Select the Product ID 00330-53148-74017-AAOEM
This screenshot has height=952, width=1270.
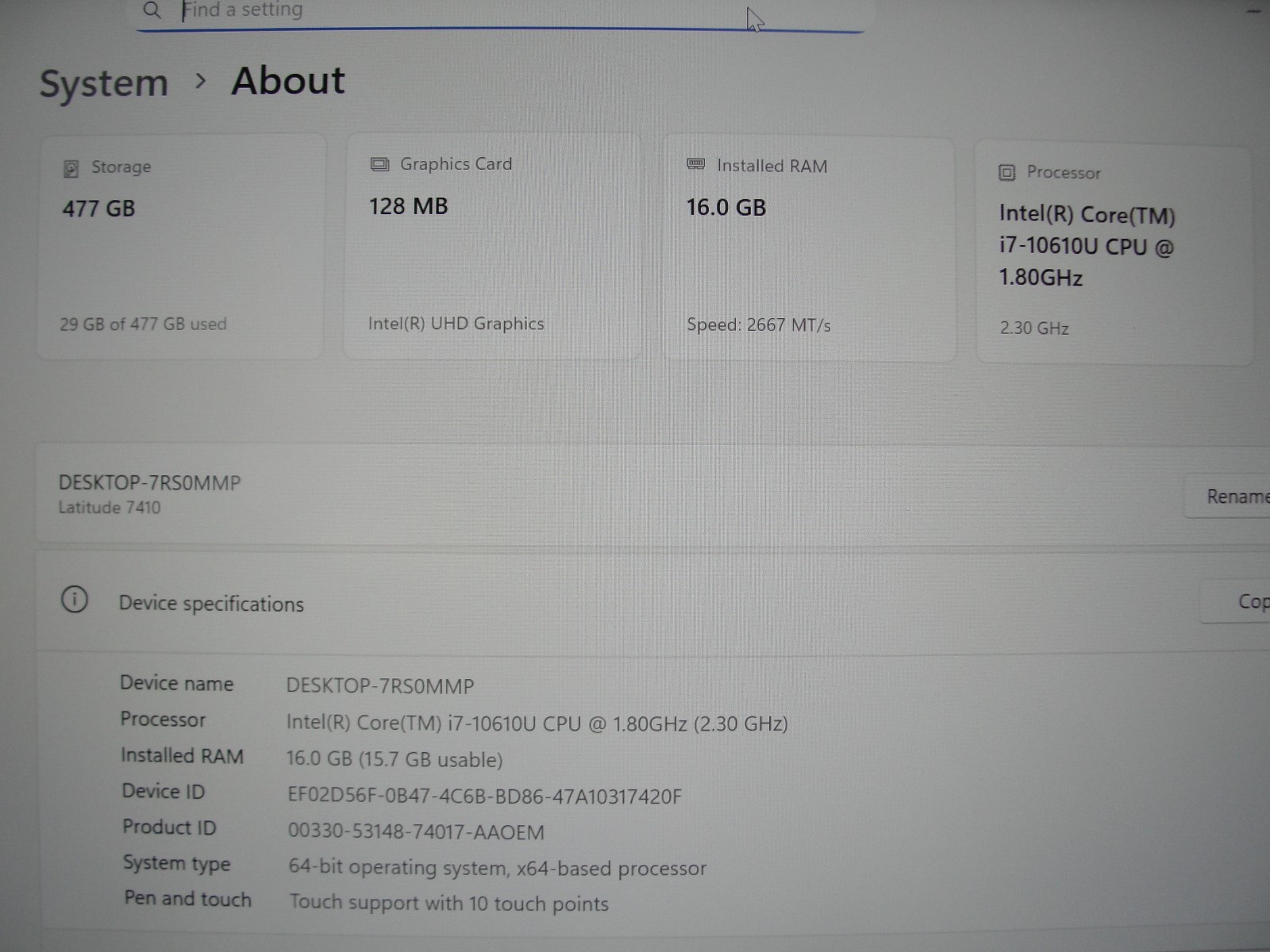[416, 831]
